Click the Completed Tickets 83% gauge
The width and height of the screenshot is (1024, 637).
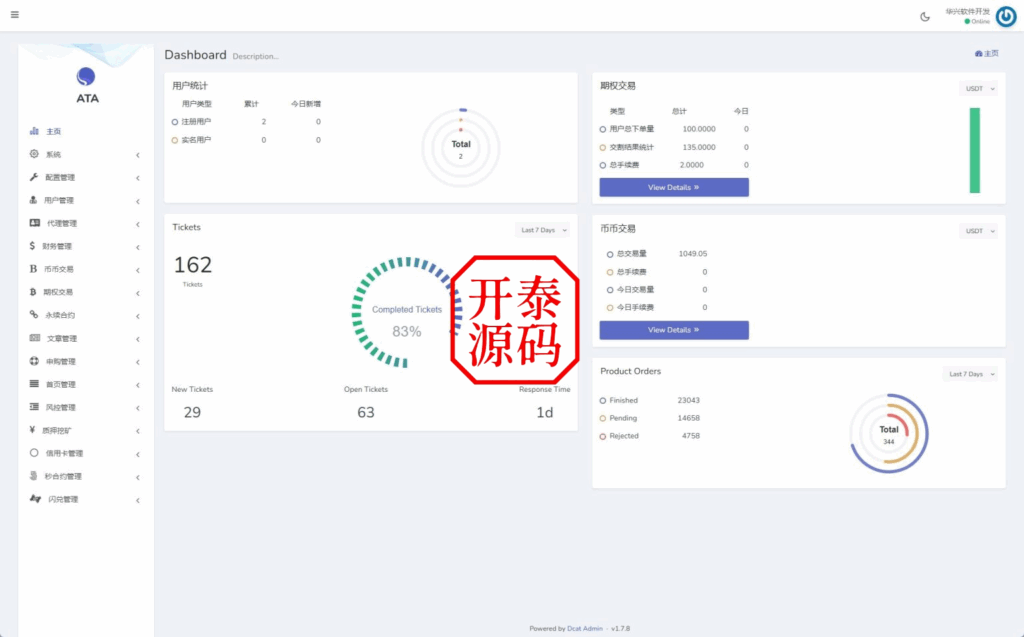(406, 312)
